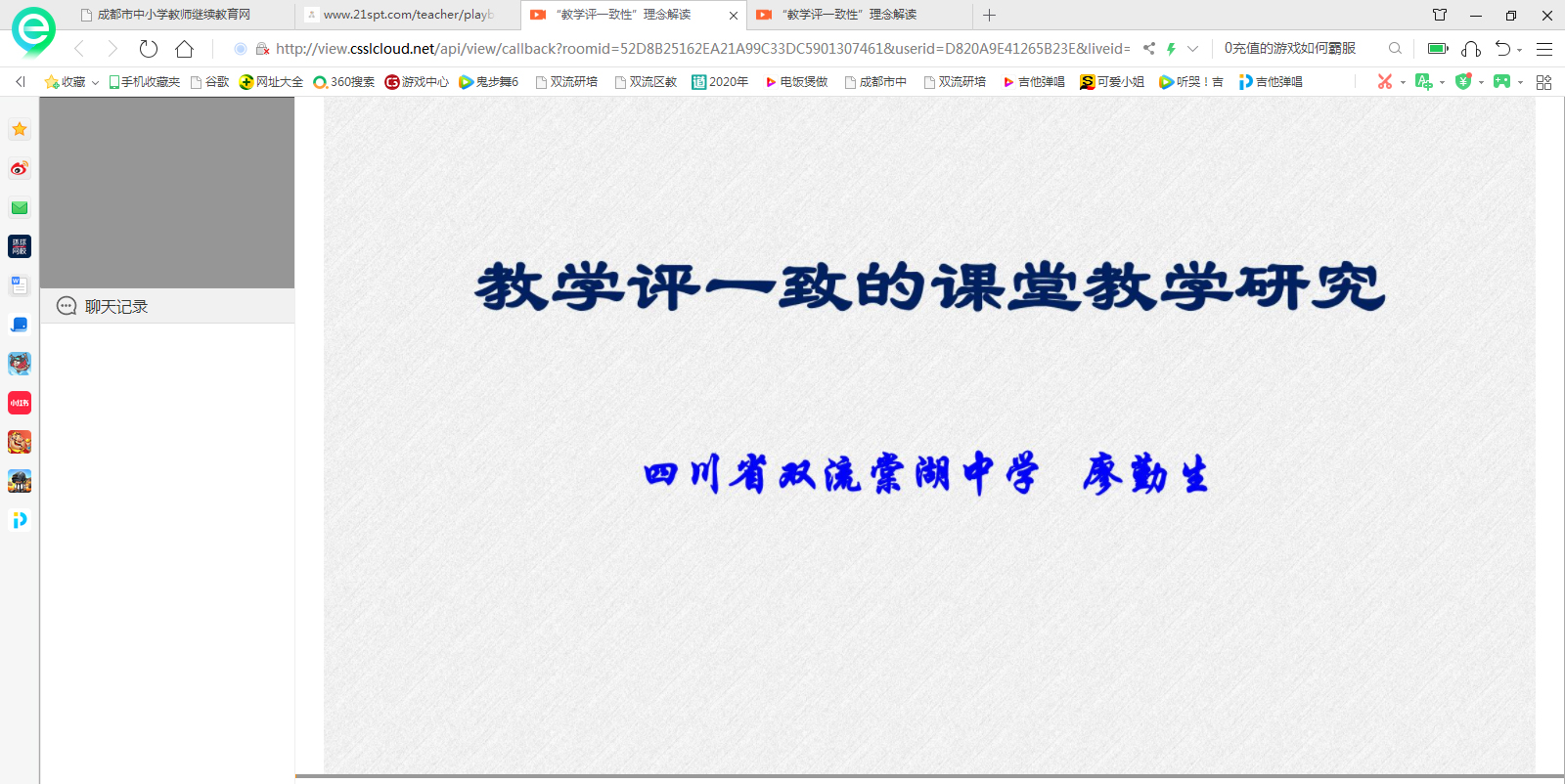1565x784 pixels.
Task: Toggle the lightning speed mode icon
Action: tap(1171, 49)
